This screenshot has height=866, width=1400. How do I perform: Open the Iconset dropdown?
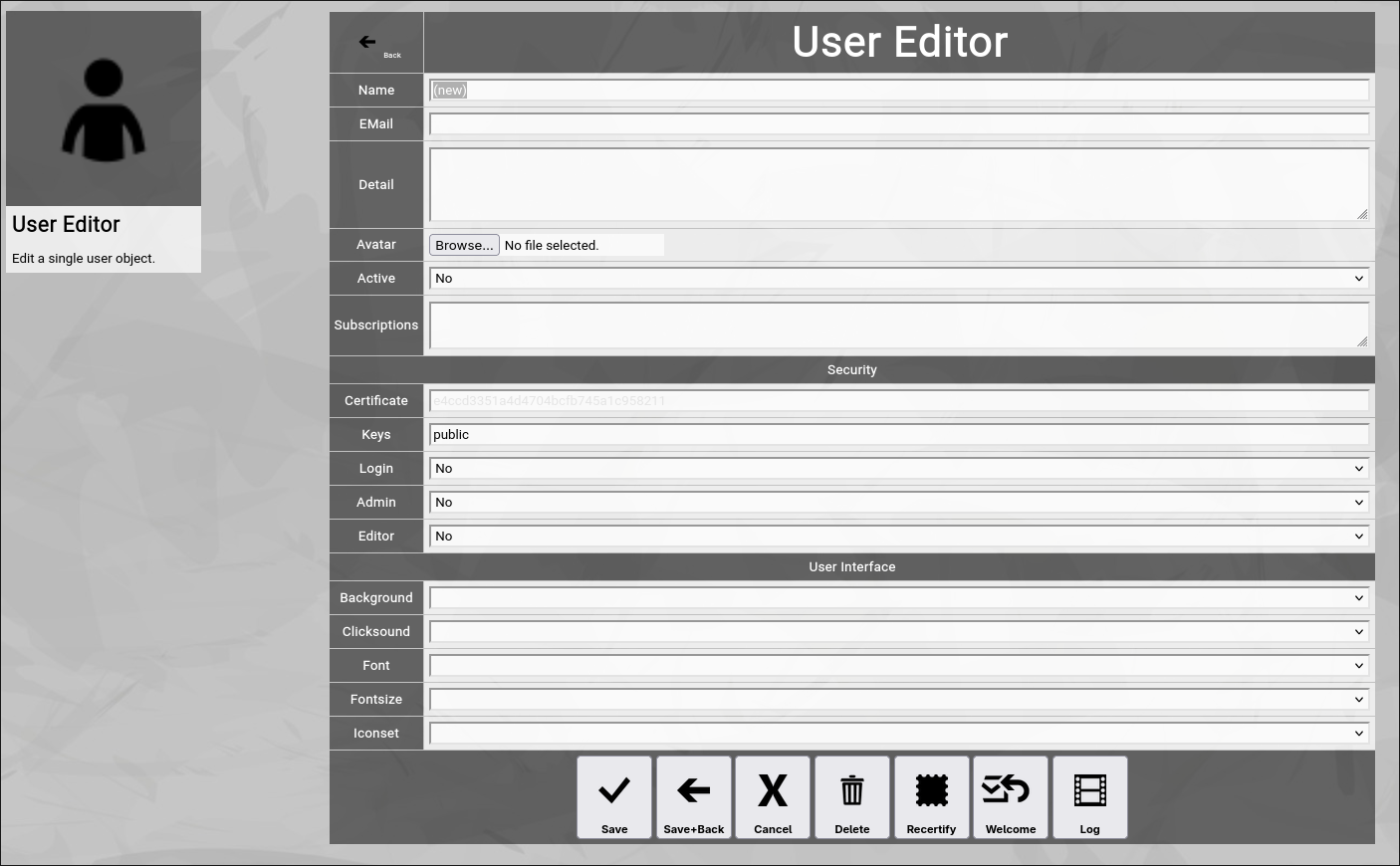tap(898, 734)
